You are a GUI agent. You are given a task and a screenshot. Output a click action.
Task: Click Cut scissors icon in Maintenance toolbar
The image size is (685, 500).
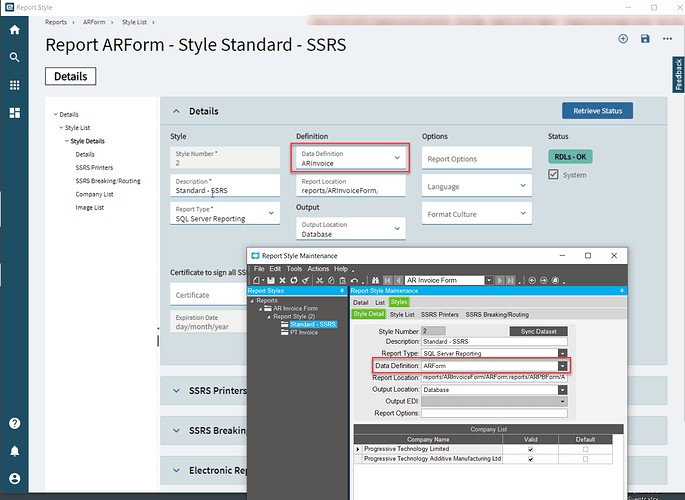point(319,280)
